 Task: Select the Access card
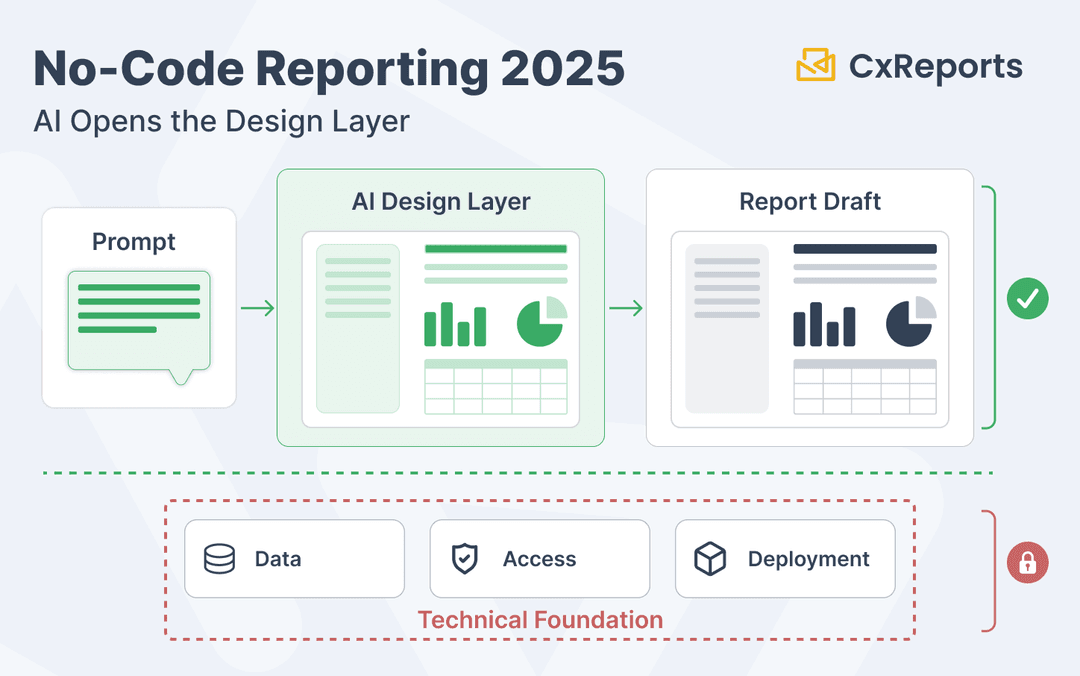click(x=540, y=559)
